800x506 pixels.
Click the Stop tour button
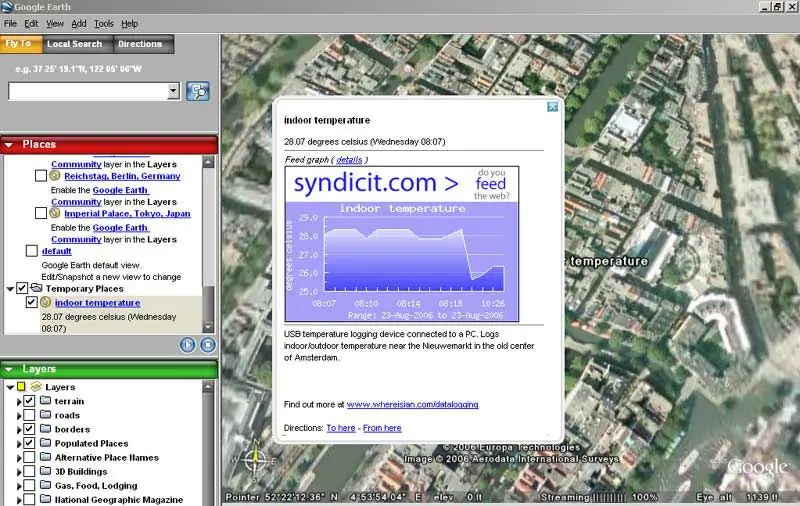(x=208, y=345)
